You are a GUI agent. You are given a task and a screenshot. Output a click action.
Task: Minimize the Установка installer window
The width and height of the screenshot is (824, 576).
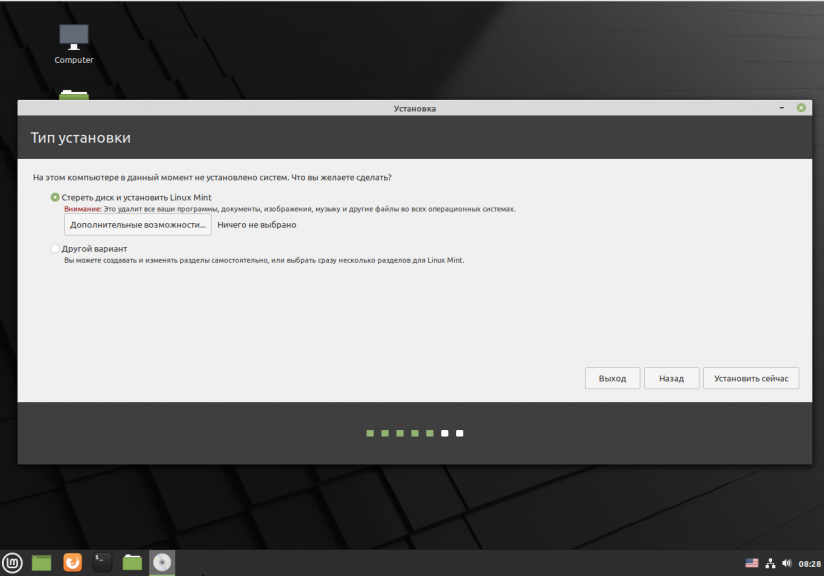[781, 108]
